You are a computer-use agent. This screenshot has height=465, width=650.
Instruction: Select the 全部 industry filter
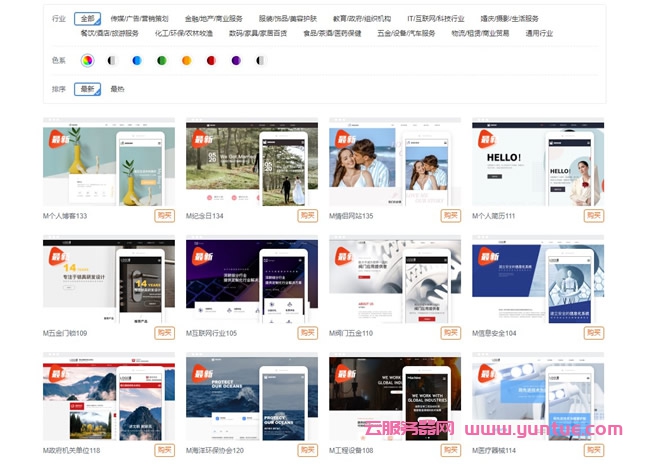[x=88, y=18]
